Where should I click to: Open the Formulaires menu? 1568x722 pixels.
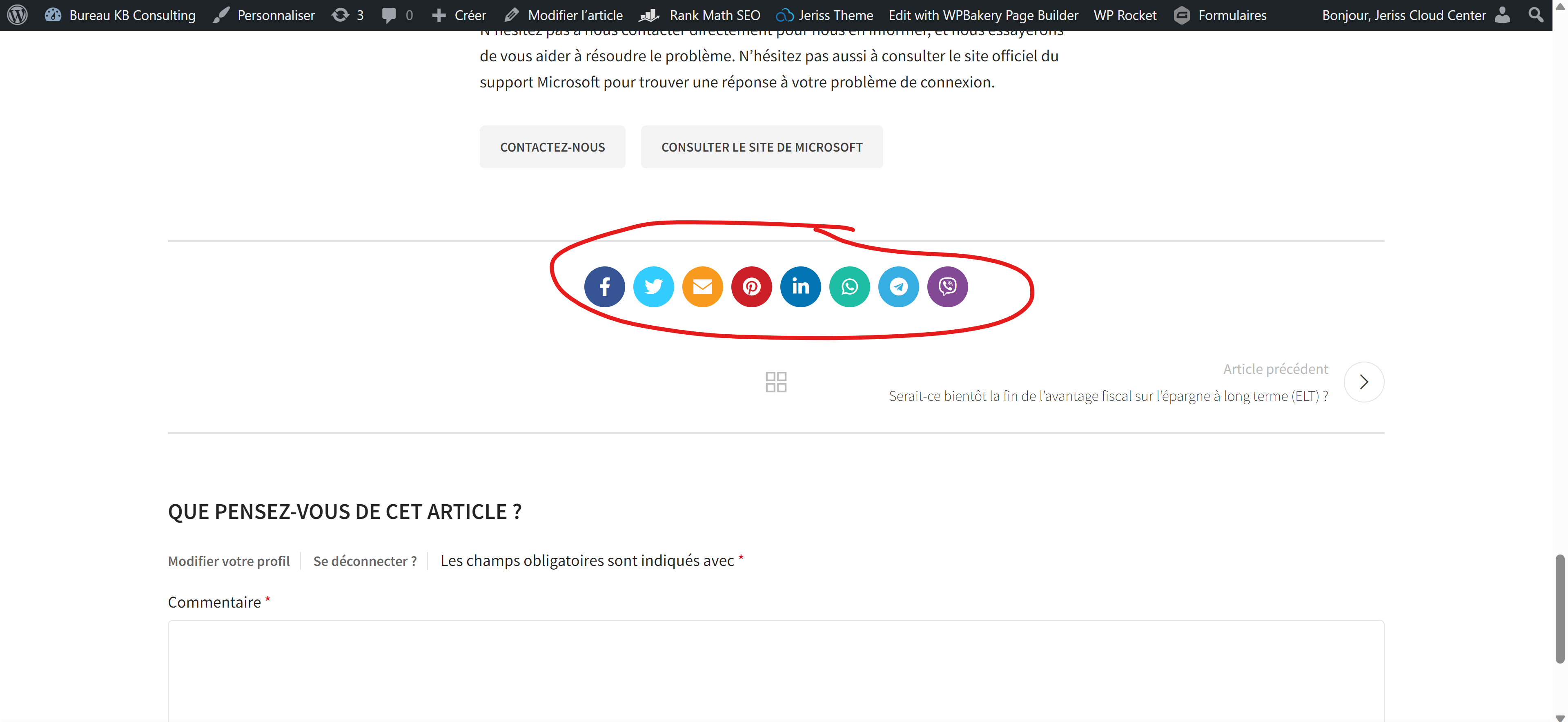1220,15
